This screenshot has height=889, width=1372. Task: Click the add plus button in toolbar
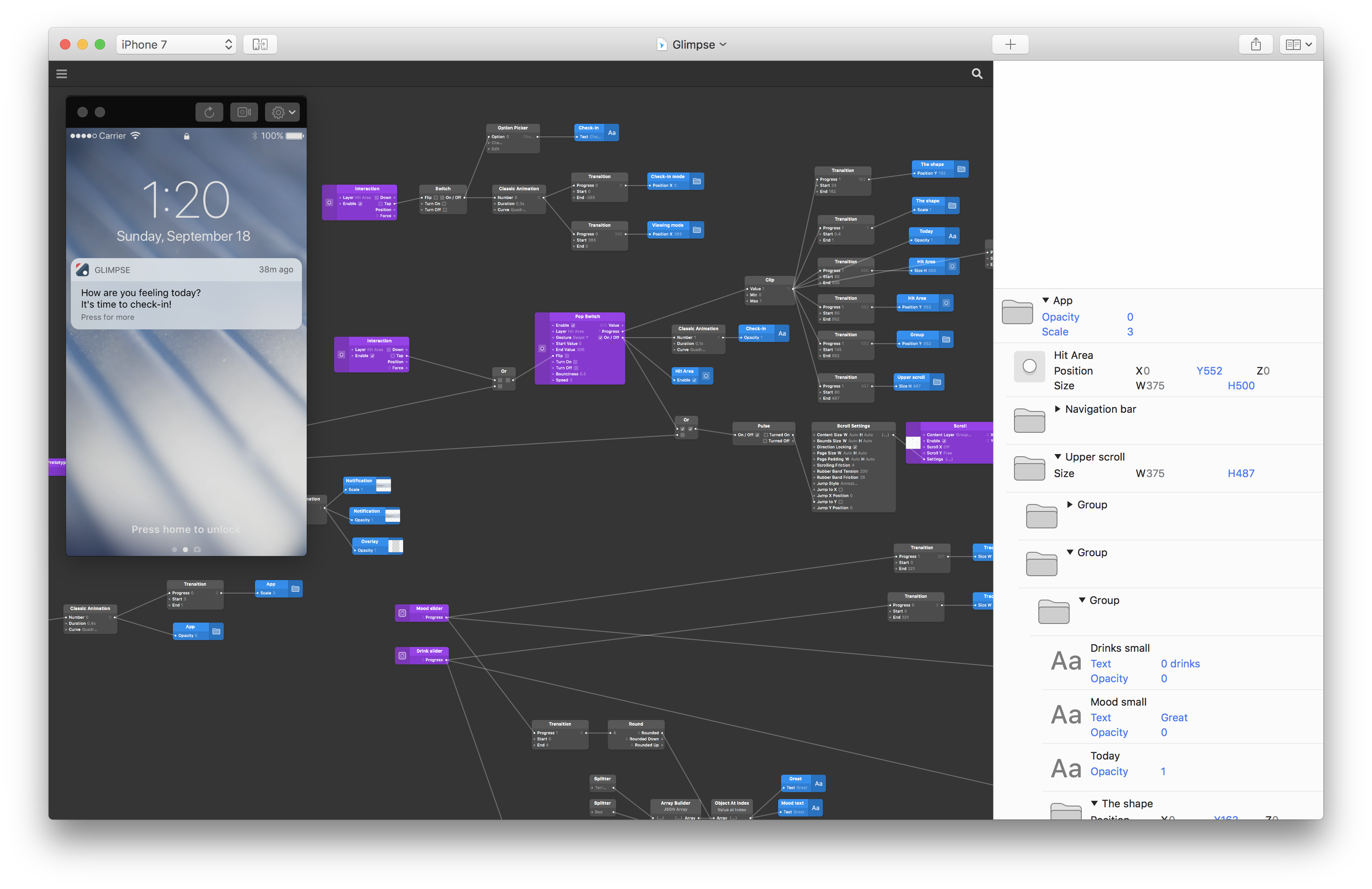pyautogui.click(x=1010, y=44)
